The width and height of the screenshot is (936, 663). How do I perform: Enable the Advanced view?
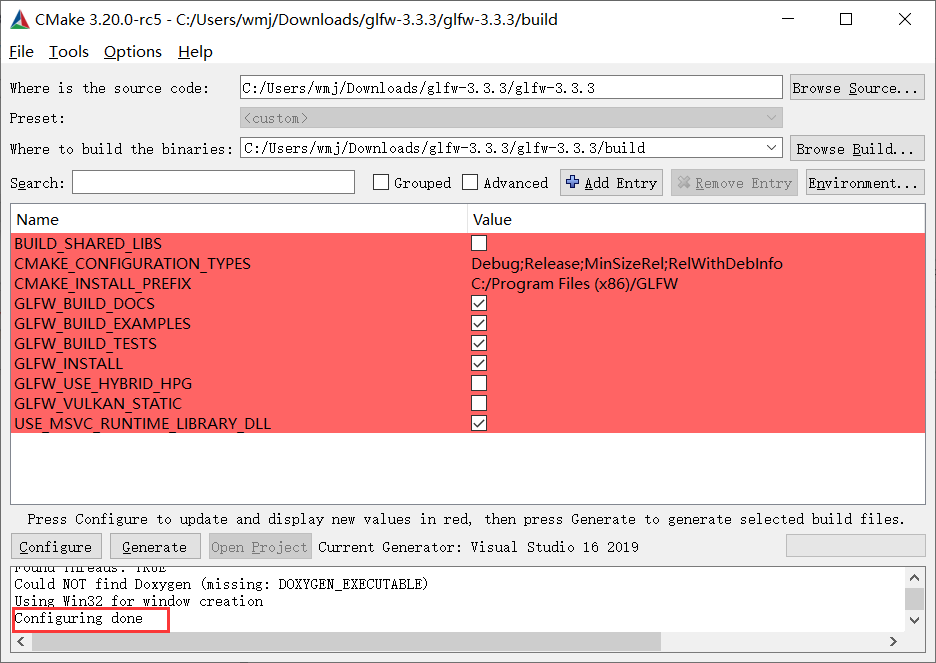pos(469,182)
